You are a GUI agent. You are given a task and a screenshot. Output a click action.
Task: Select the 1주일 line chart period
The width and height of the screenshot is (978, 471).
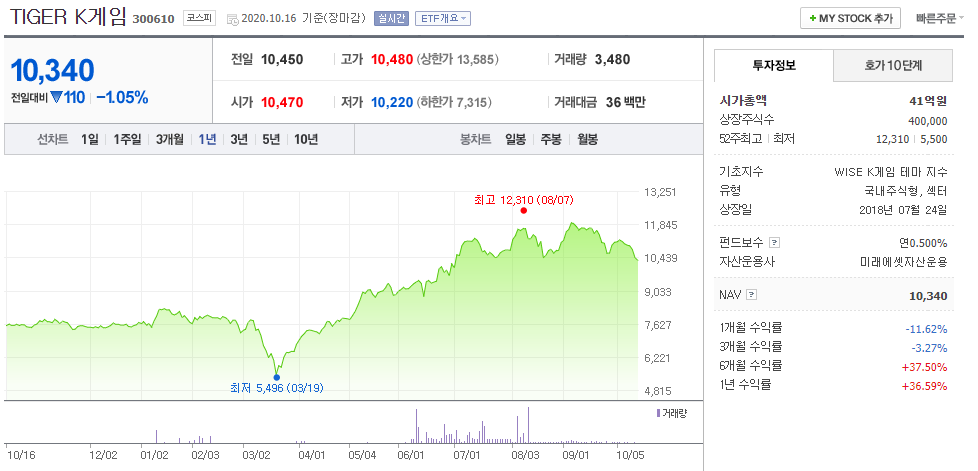coord(127,140)
